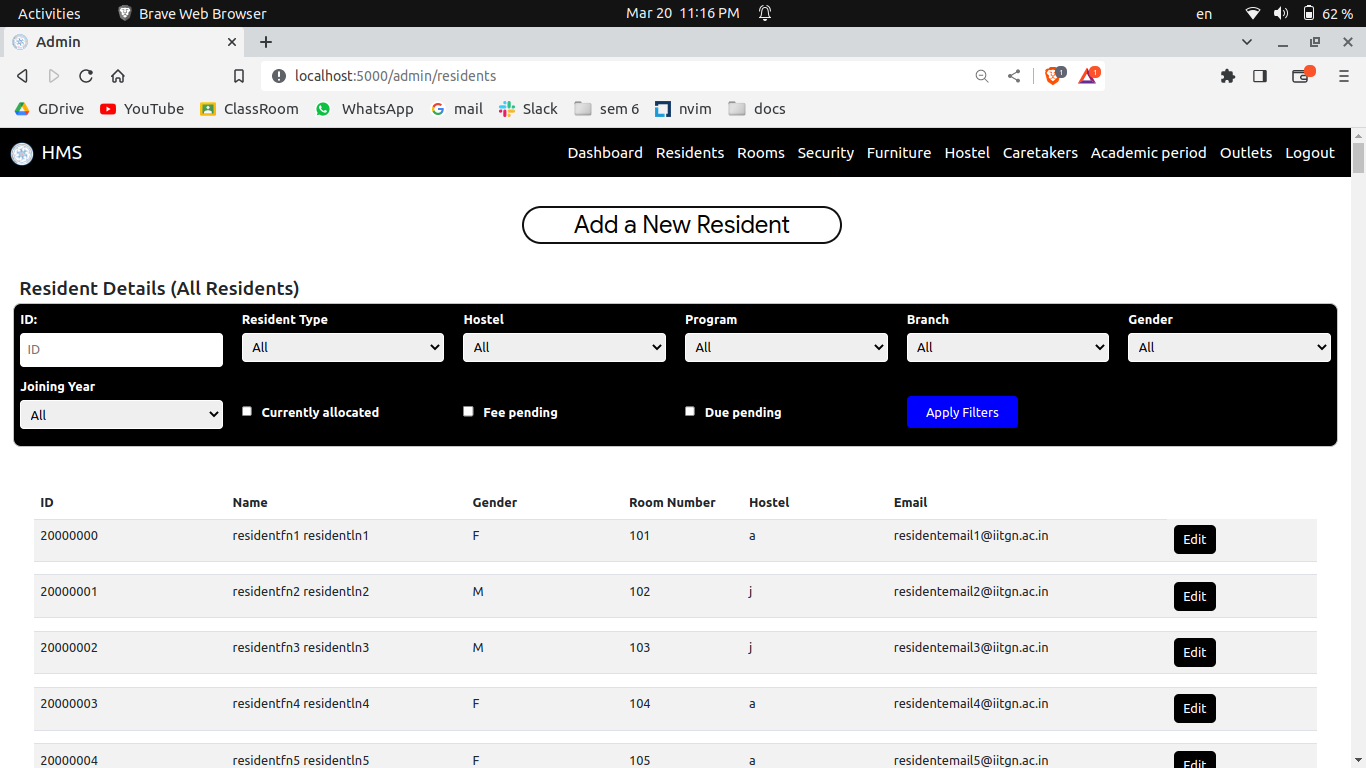Expand the Hostel filter dropdown
This screenshot has height=768, width=1366.
(x=564, y=347)
